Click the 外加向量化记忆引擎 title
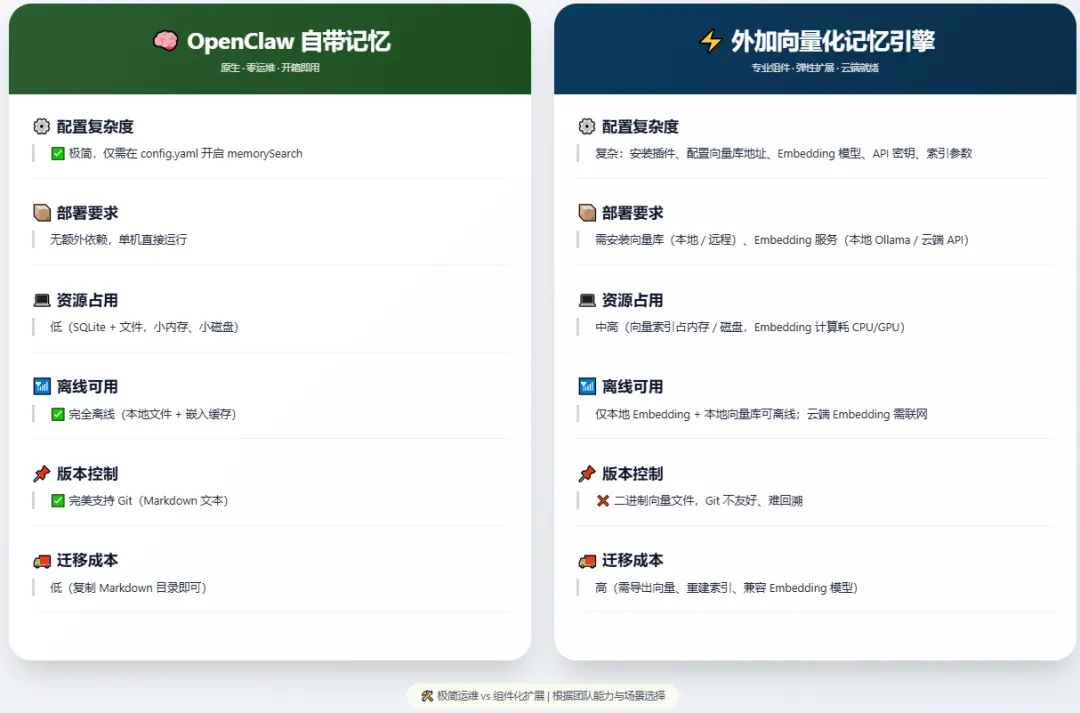This screenshot has width=1080, height=713. [x=833, y=41]
